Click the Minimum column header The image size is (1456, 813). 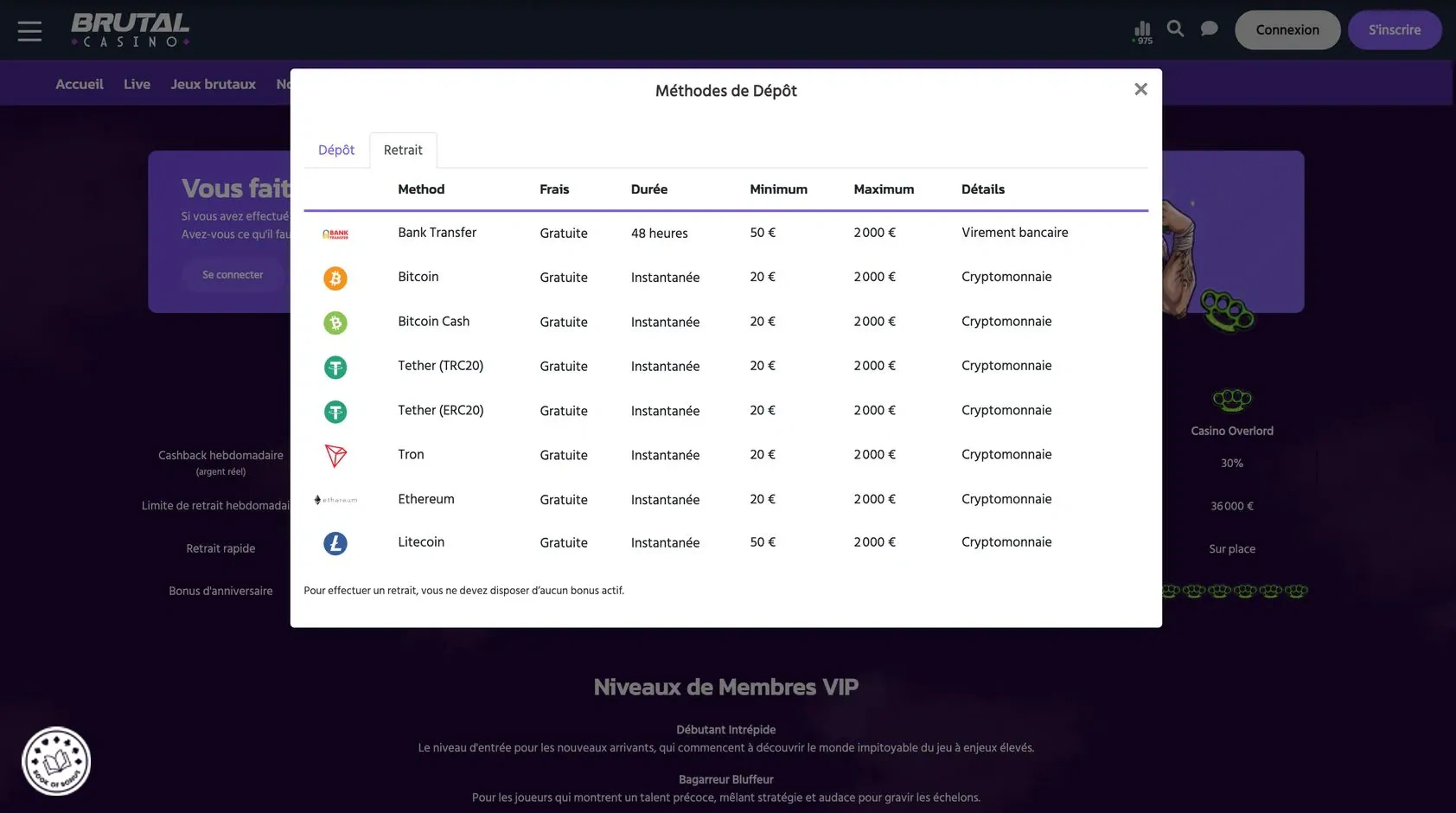click(x=778, y=189)
